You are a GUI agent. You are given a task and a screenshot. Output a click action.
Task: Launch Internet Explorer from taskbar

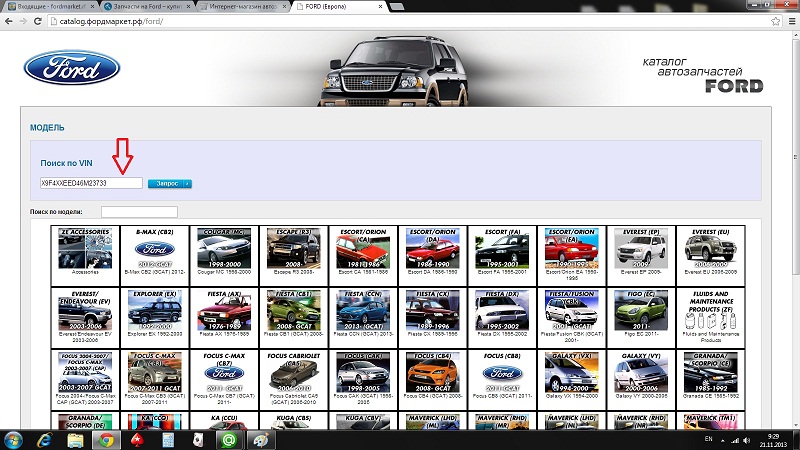tap(44, 440)
